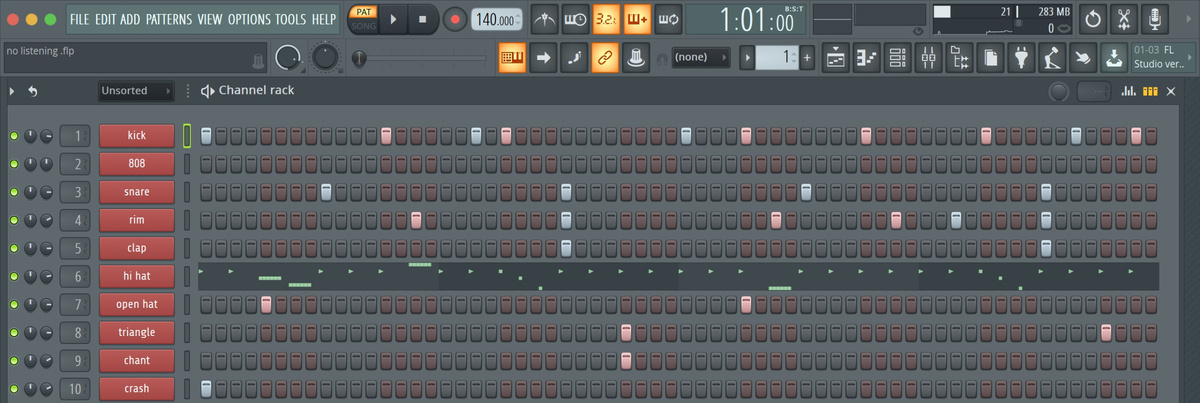This screenshot has width=1200, height=403.
Task: Click the hat-shaped icon in the toolbar
Action: tap(636, 58)
